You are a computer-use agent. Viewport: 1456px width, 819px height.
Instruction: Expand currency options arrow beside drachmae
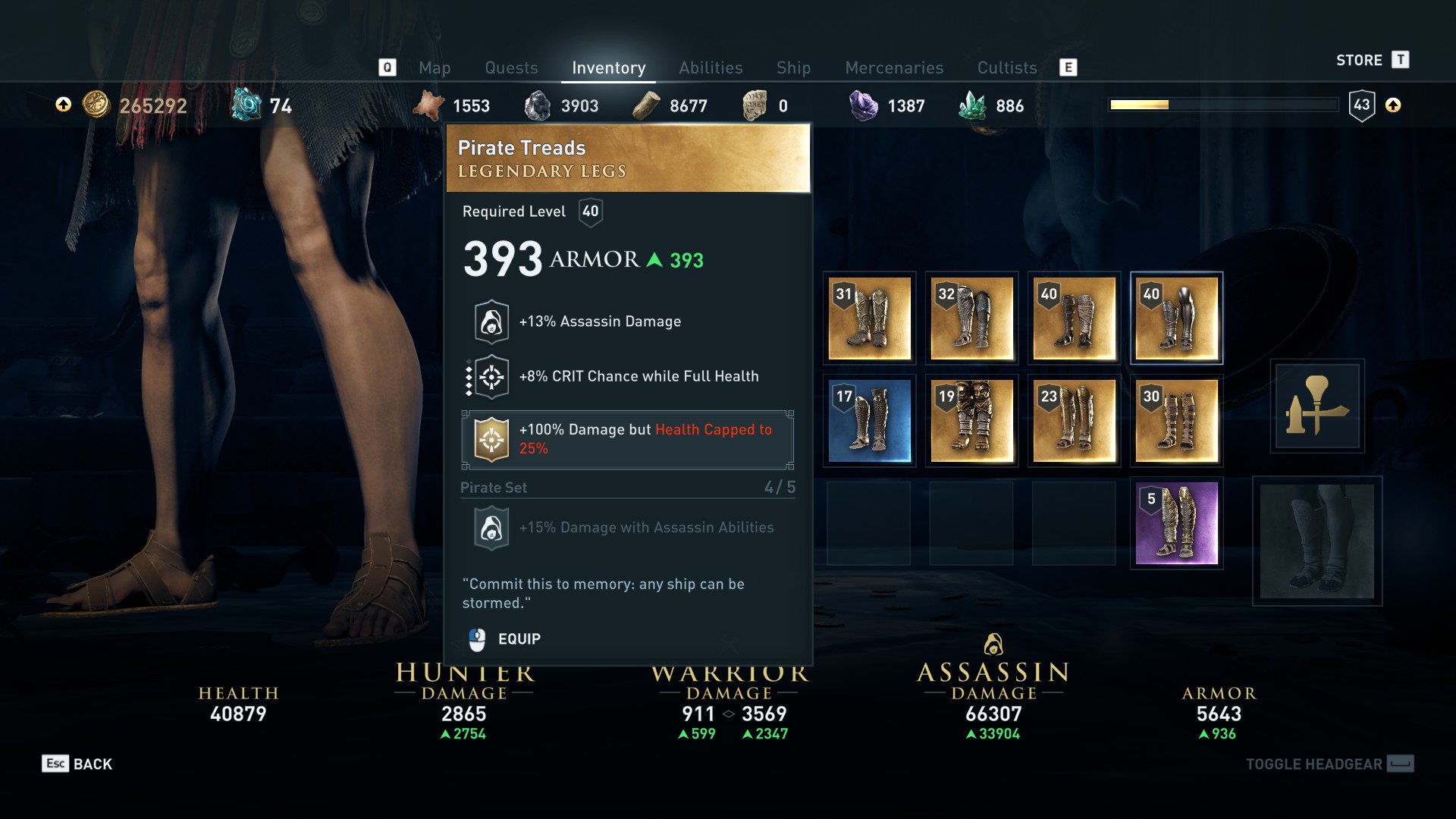click(64, 105)
